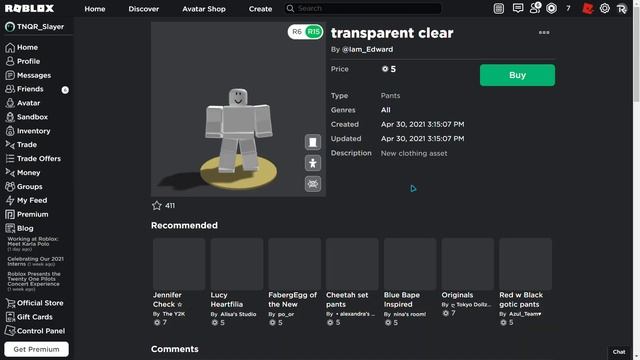The width and height of the screenshot is (640, 360).
Task: Open Premium in the left sidebar
Action: (x=27, y=214)
